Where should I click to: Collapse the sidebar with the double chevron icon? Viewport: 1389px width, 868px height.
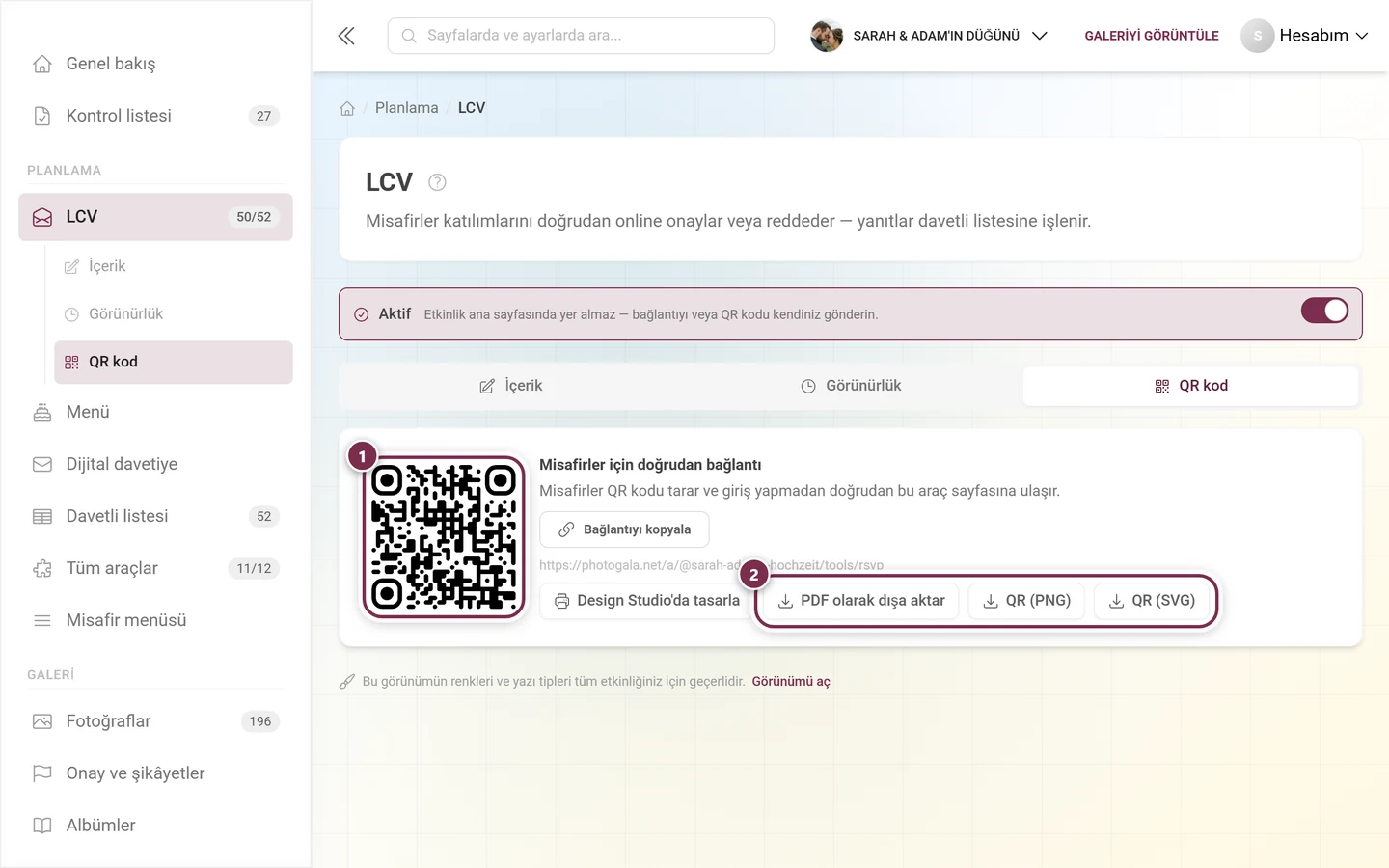pyautogui.click(x=346, y=36)
